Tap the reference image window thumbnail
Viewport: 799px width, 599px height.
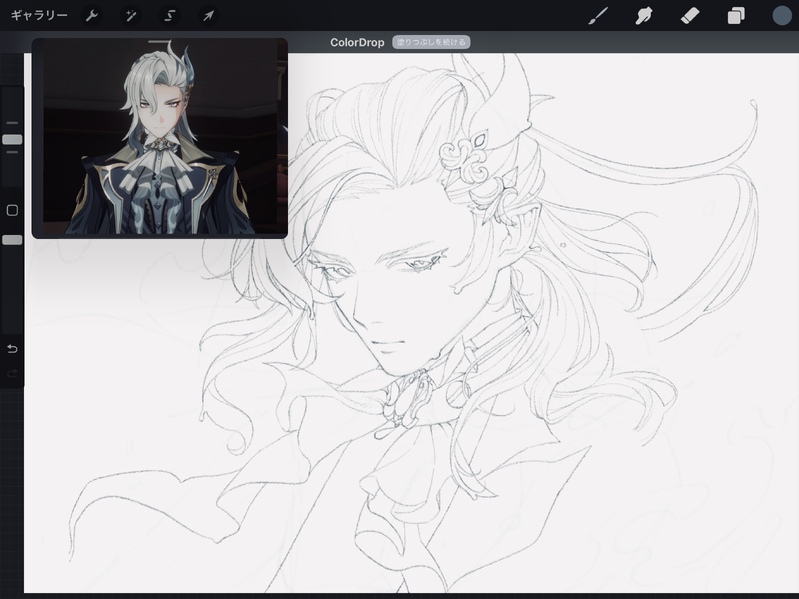[160, 140]
